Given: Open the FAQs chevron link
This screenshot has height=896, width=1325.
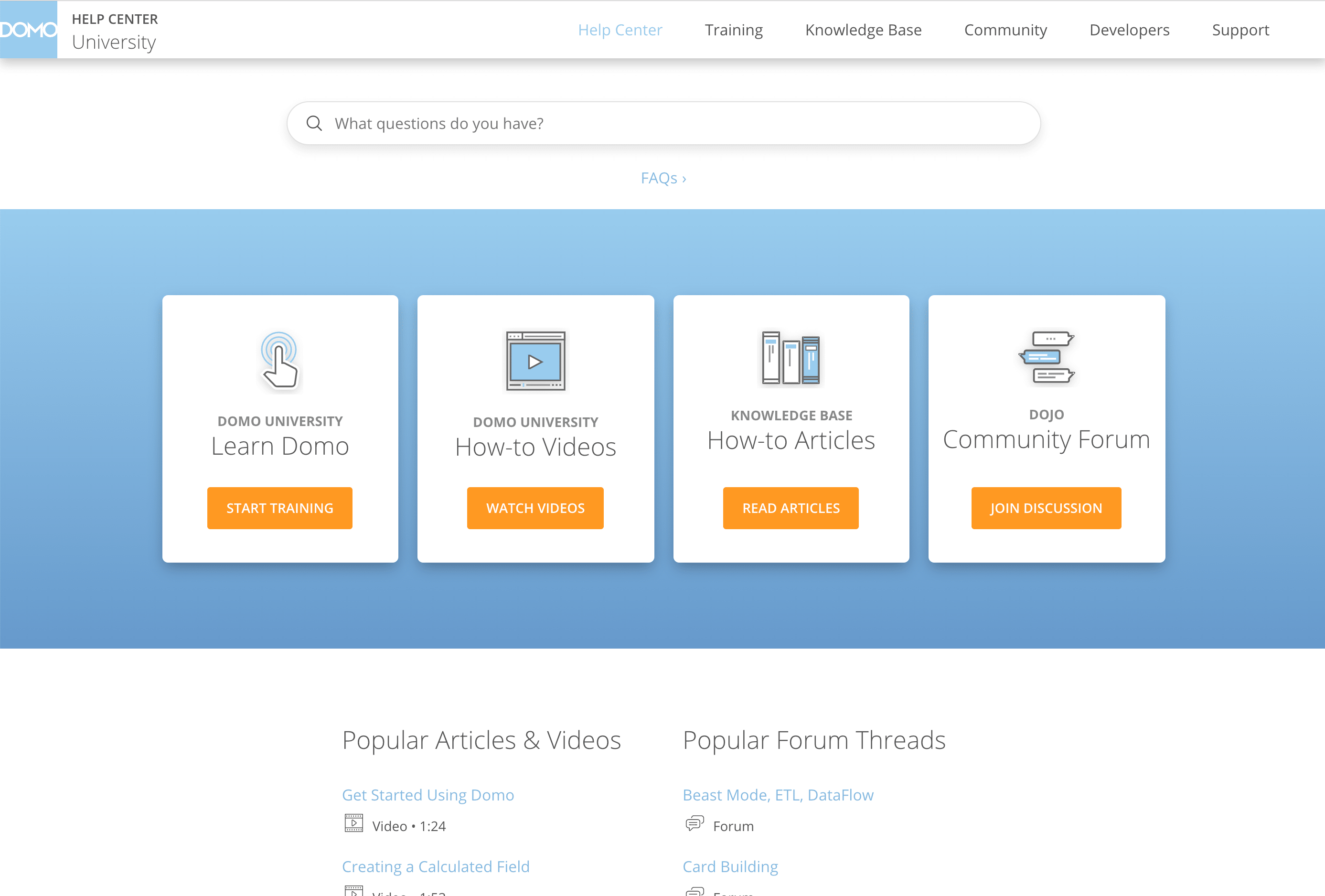Looking at the screenshot, I should tap(663, 179).
